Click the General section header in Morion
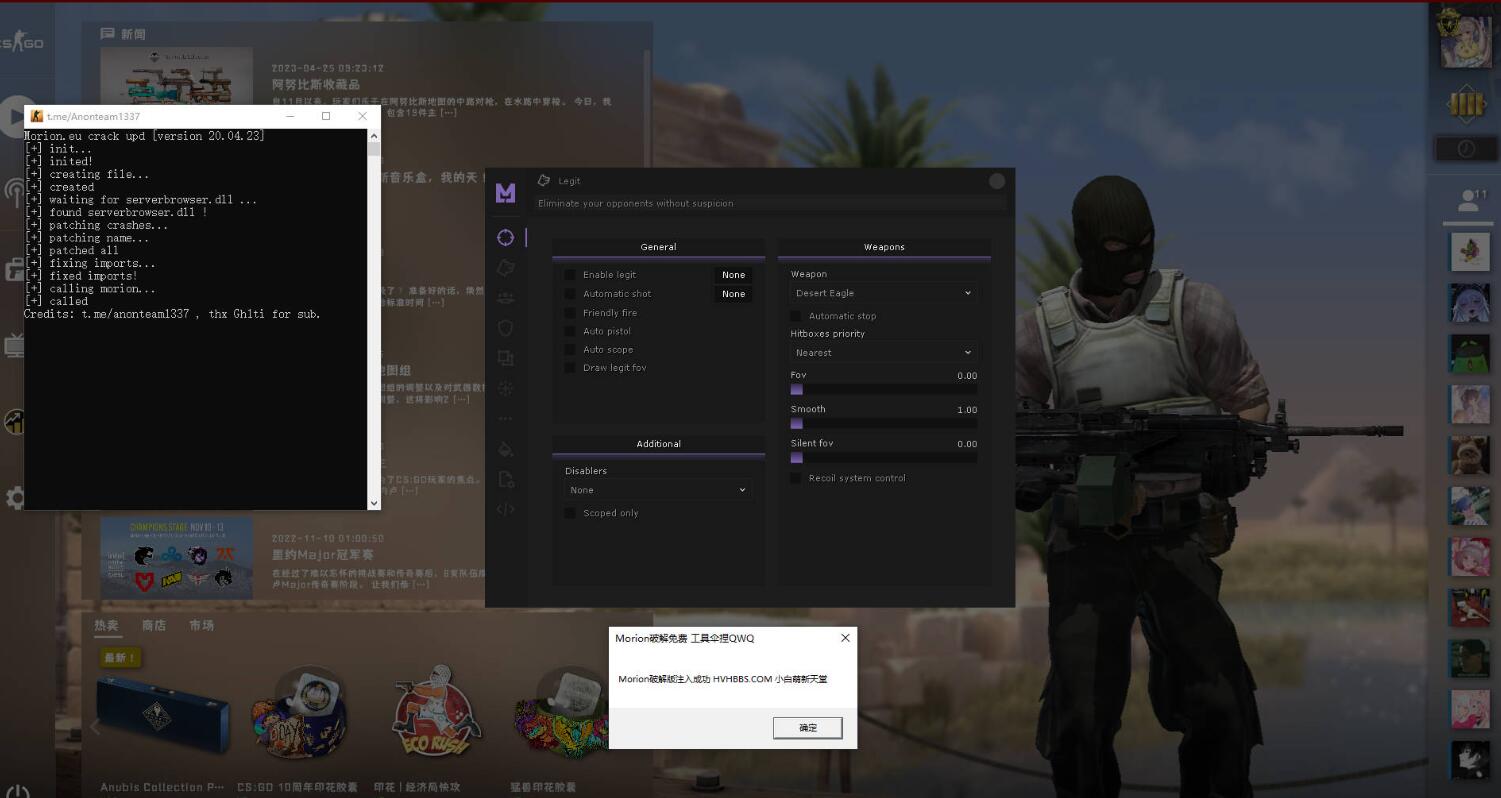Image resolution: width=1501 pixels, height=798 pixels. [658, 247]
